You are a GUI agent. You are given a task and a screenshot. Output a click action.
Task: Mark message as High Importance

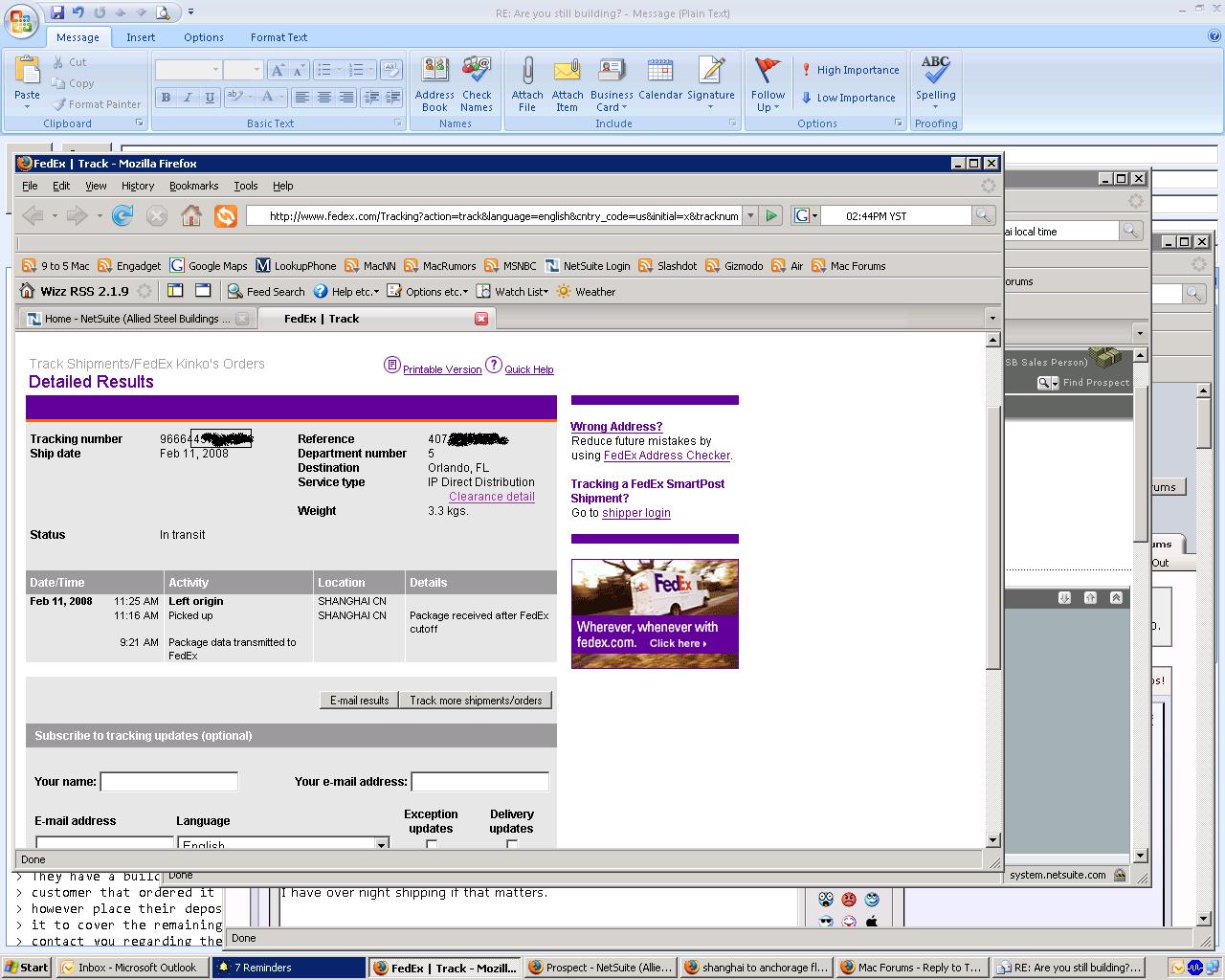850,70
